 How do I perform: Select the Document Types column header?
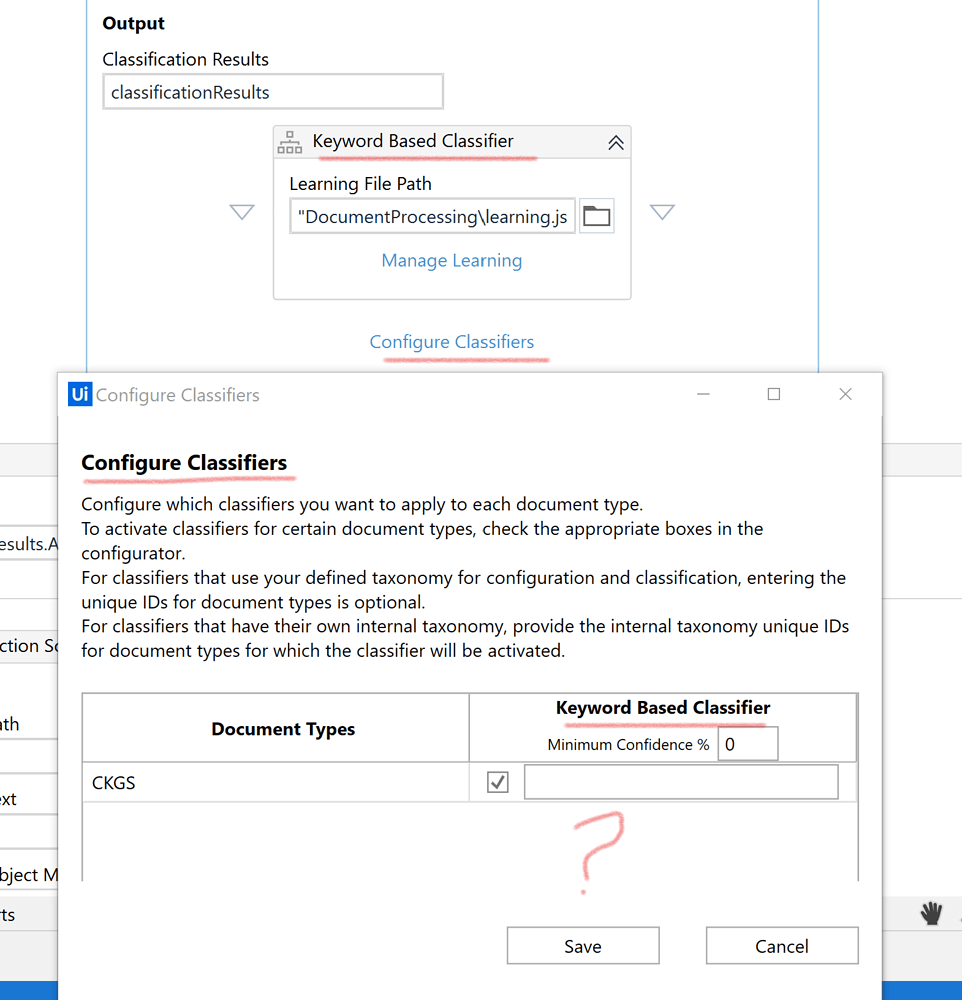click(283, 729)
